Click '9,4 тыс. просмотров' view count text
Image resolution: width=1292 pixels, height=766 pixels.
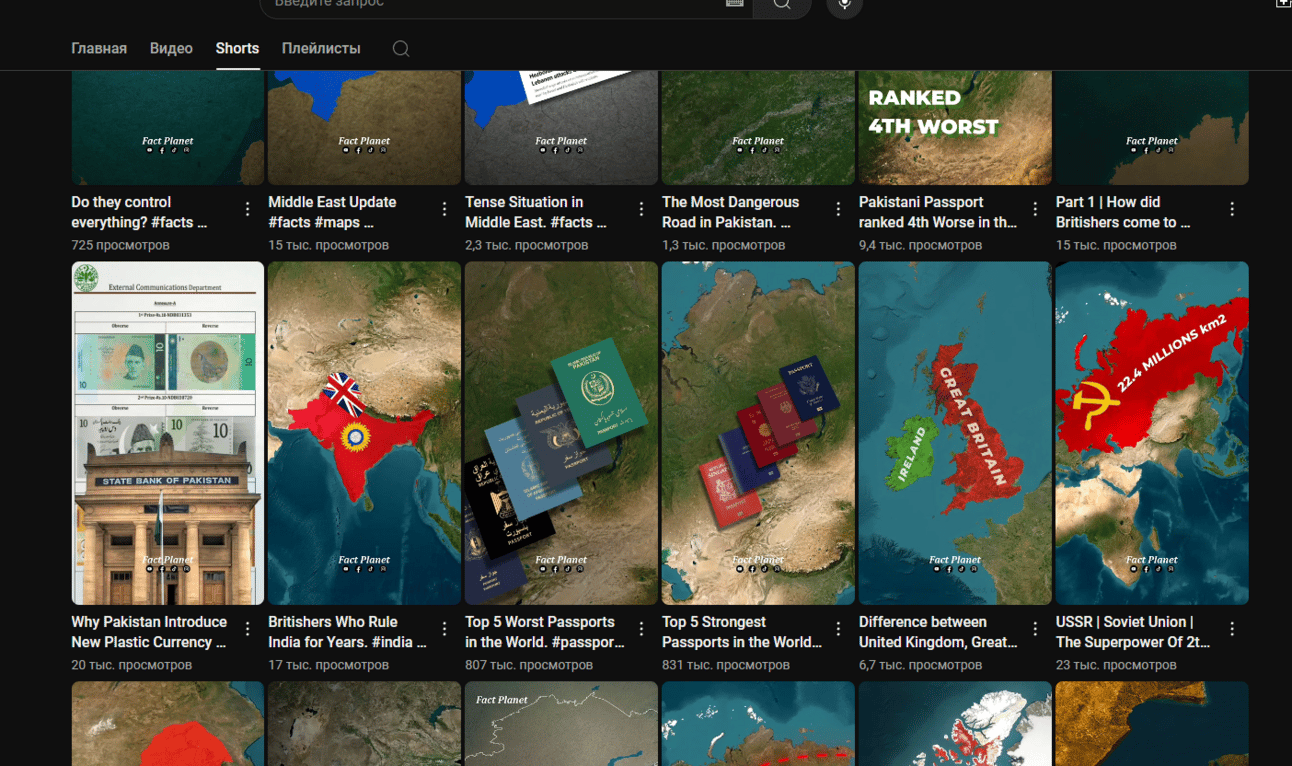tap(920, 245)
